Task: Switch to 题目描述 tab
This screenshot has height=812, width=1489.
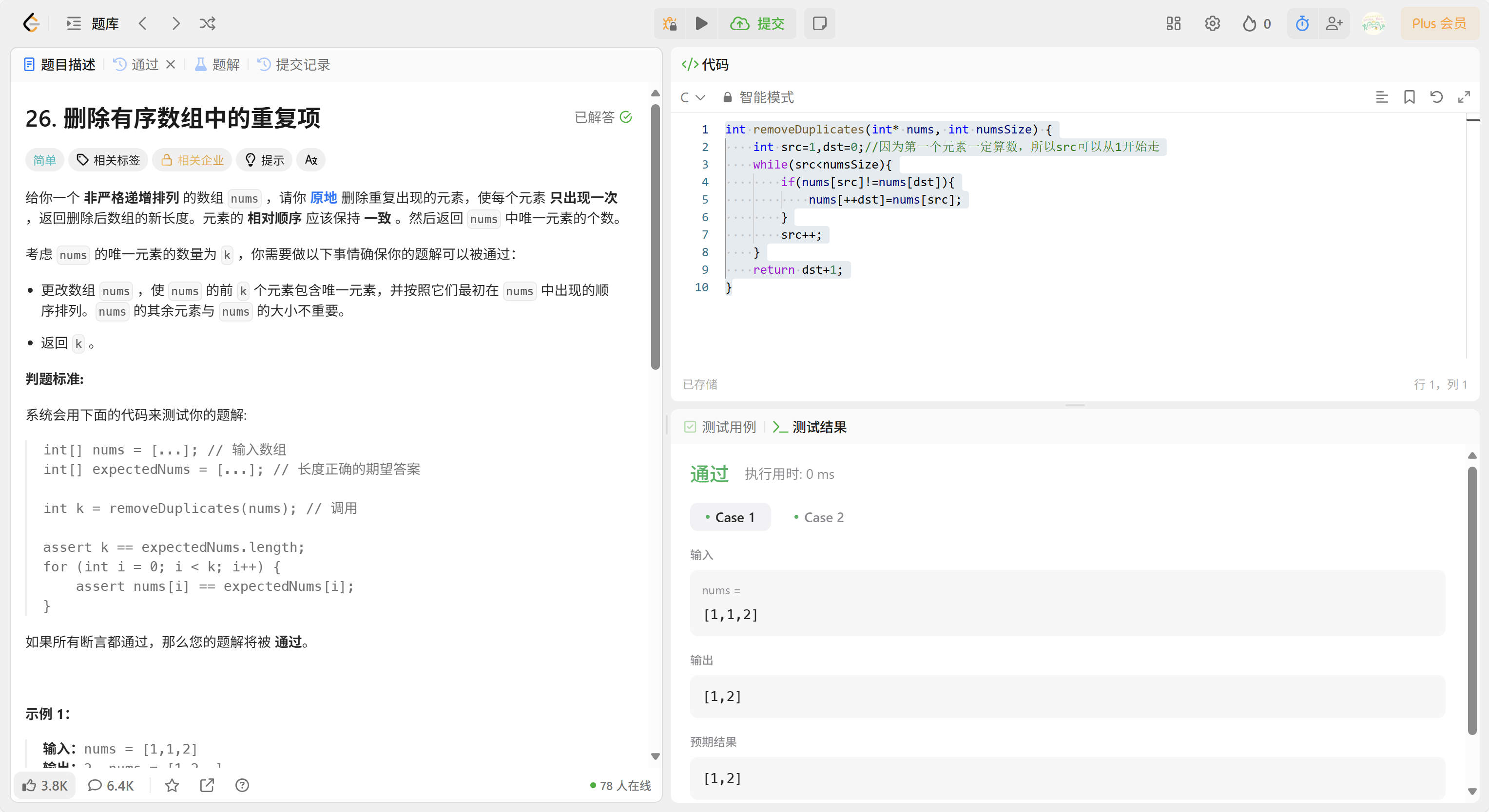Action: [x=59, y=65]
